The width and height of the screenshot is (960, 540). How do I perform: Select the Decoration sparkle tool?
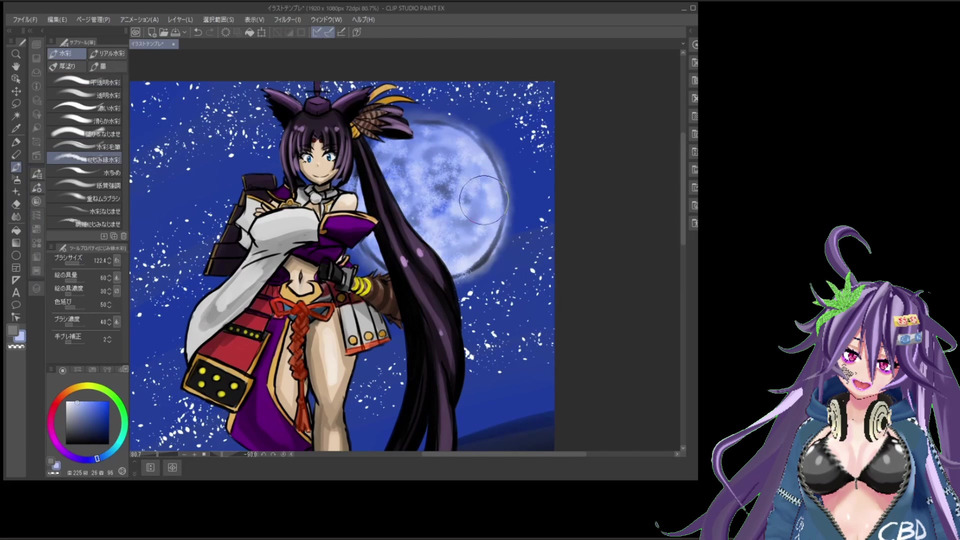click(16, 192)
